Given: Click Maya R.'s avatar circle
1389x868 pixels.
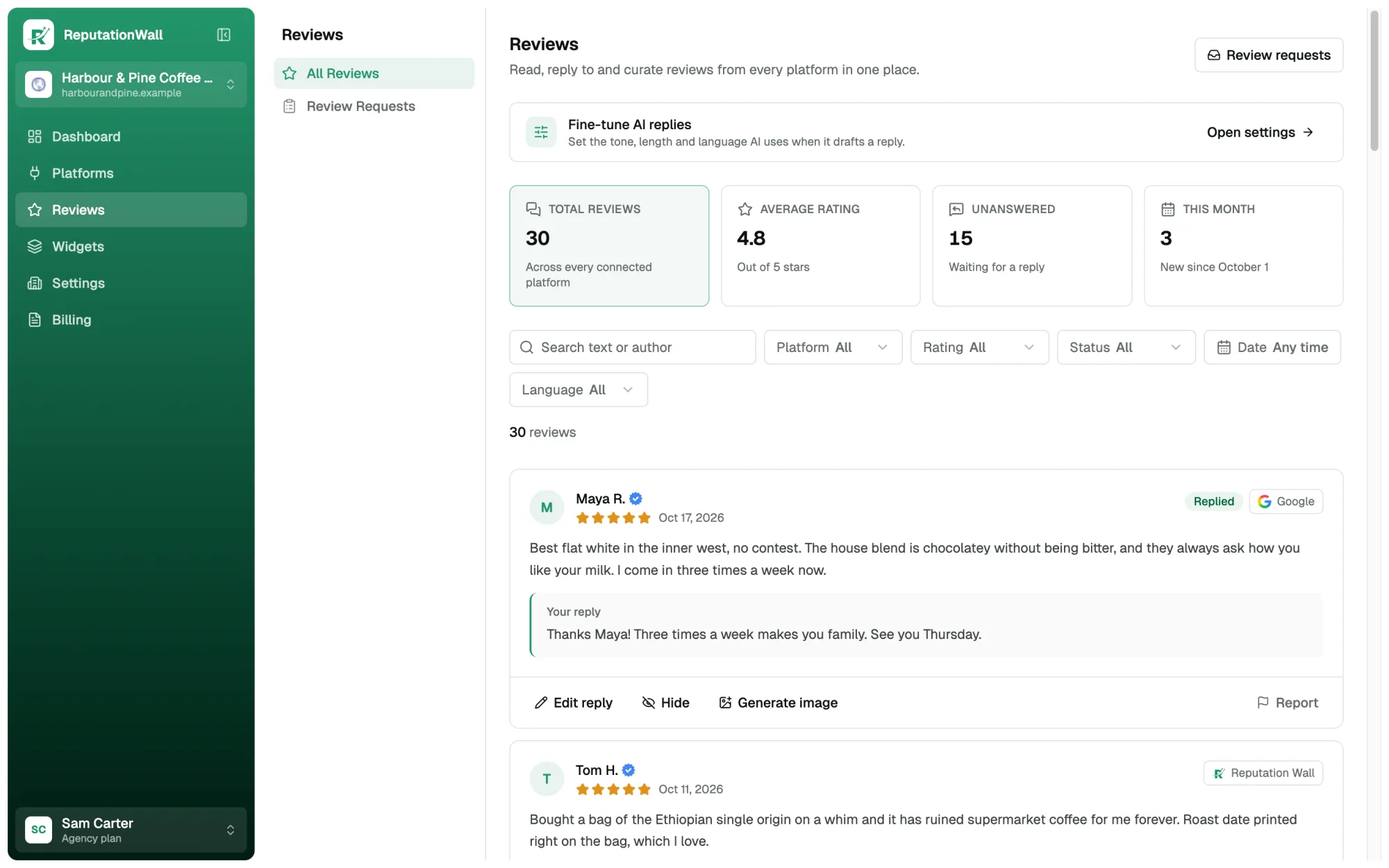Looking at the screenshot, I should click(547, 508).
